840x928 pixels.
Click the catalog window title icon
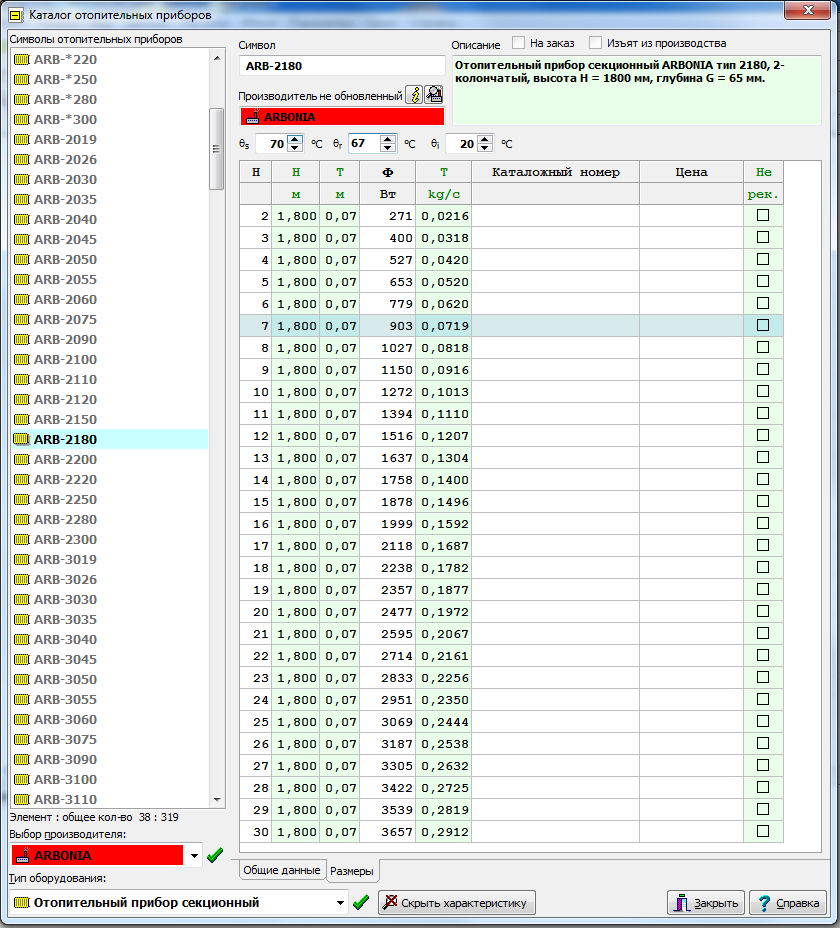[x=15, y=15]
